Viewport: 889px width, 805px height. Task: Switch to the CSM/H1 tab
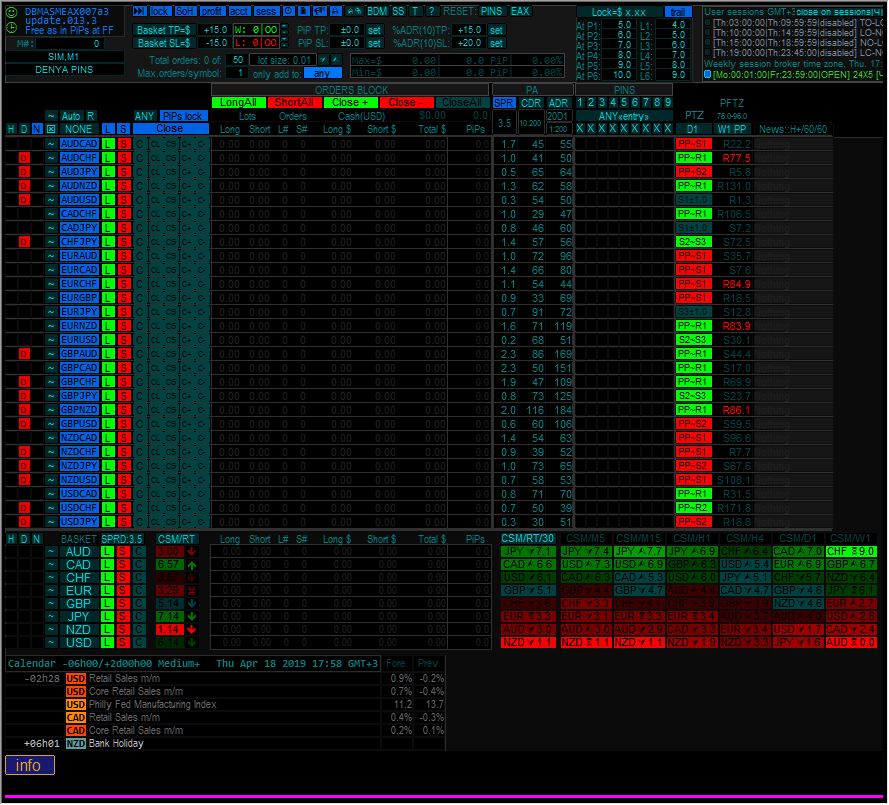692,539
